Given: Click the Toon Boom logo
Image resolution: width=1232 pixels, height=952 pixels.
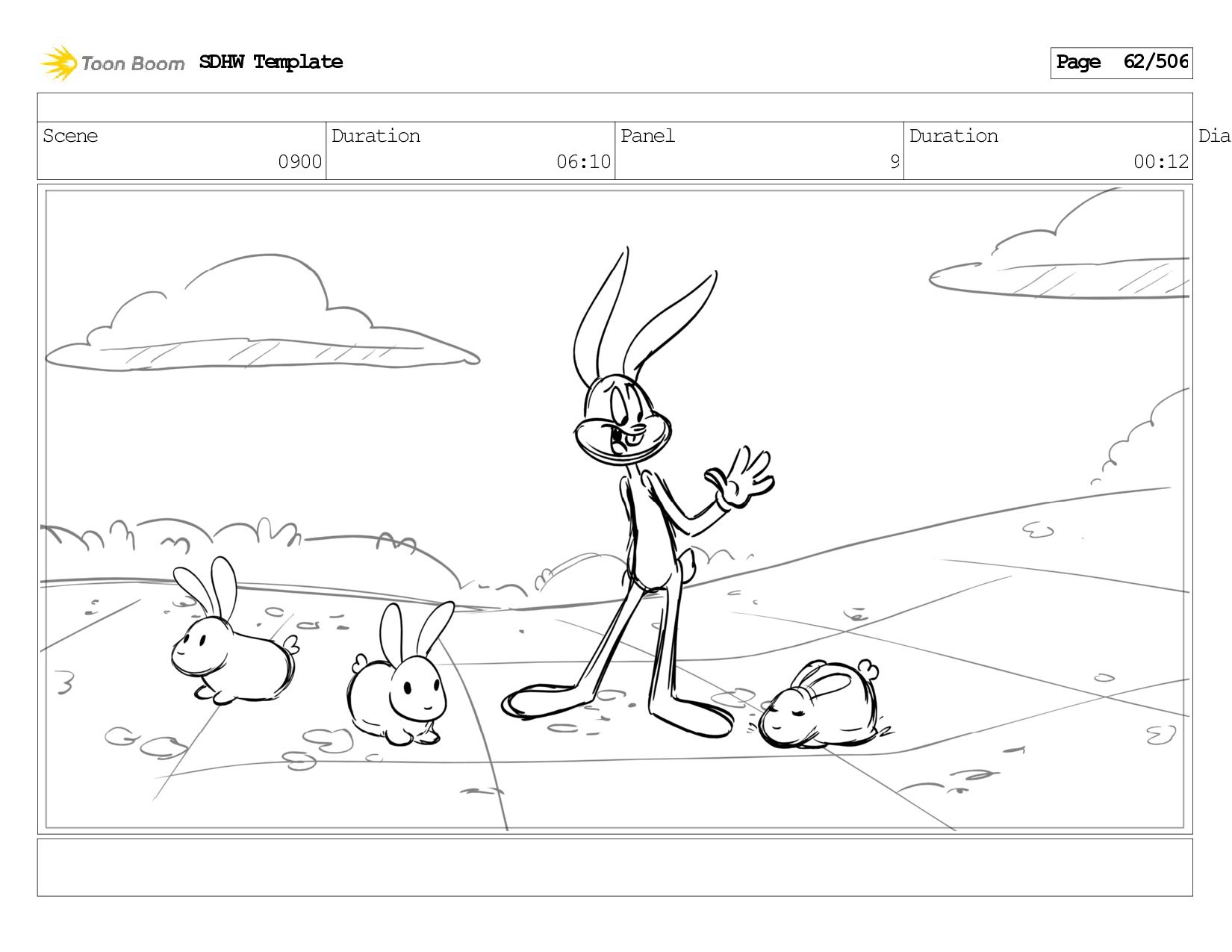Looking at the screenshot, I should point(112,63).
